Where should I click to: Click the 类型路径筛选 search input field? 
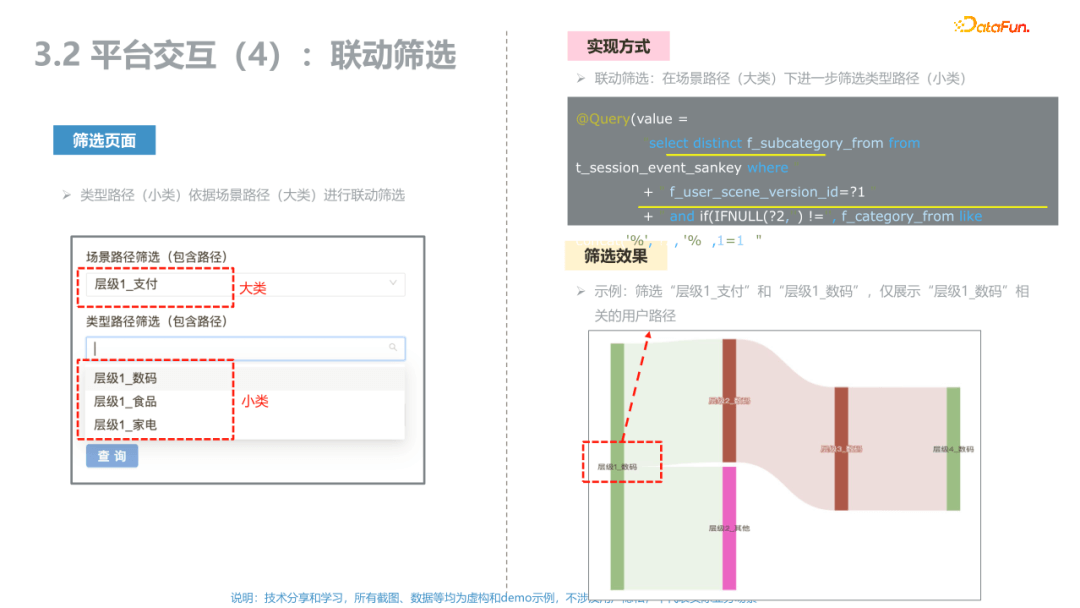point(245,348)
